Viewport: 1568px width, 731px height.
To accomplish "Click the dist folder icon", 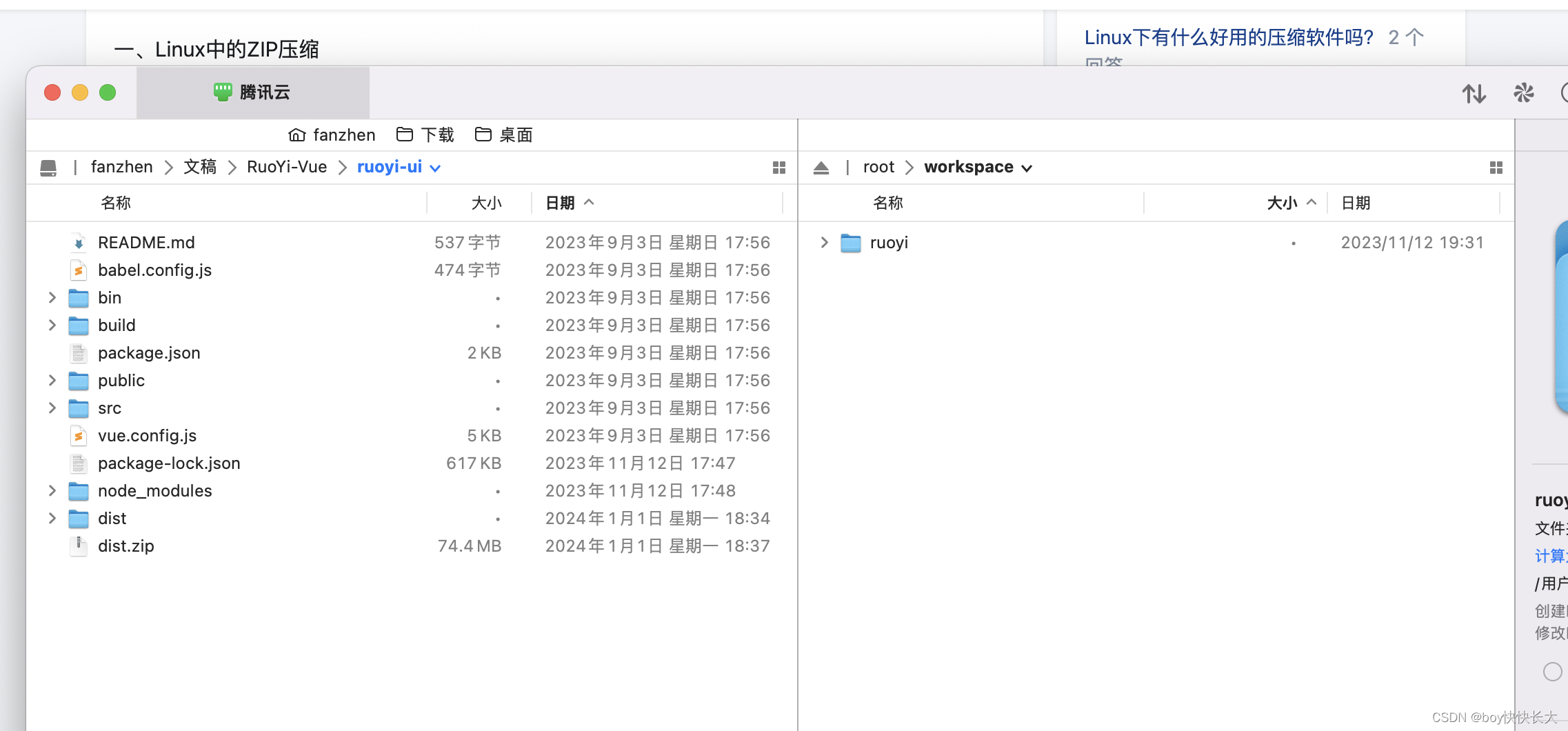I will (x=79, y=519).
